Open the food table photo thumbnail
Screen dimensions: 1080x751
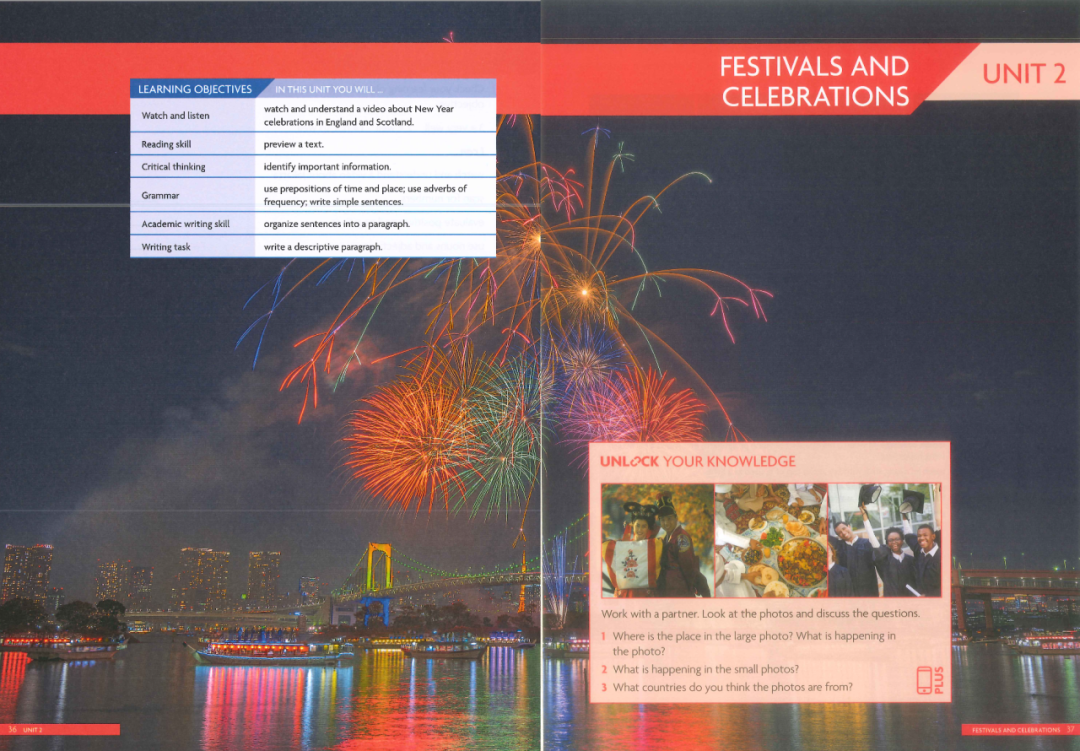pos(771,540)
